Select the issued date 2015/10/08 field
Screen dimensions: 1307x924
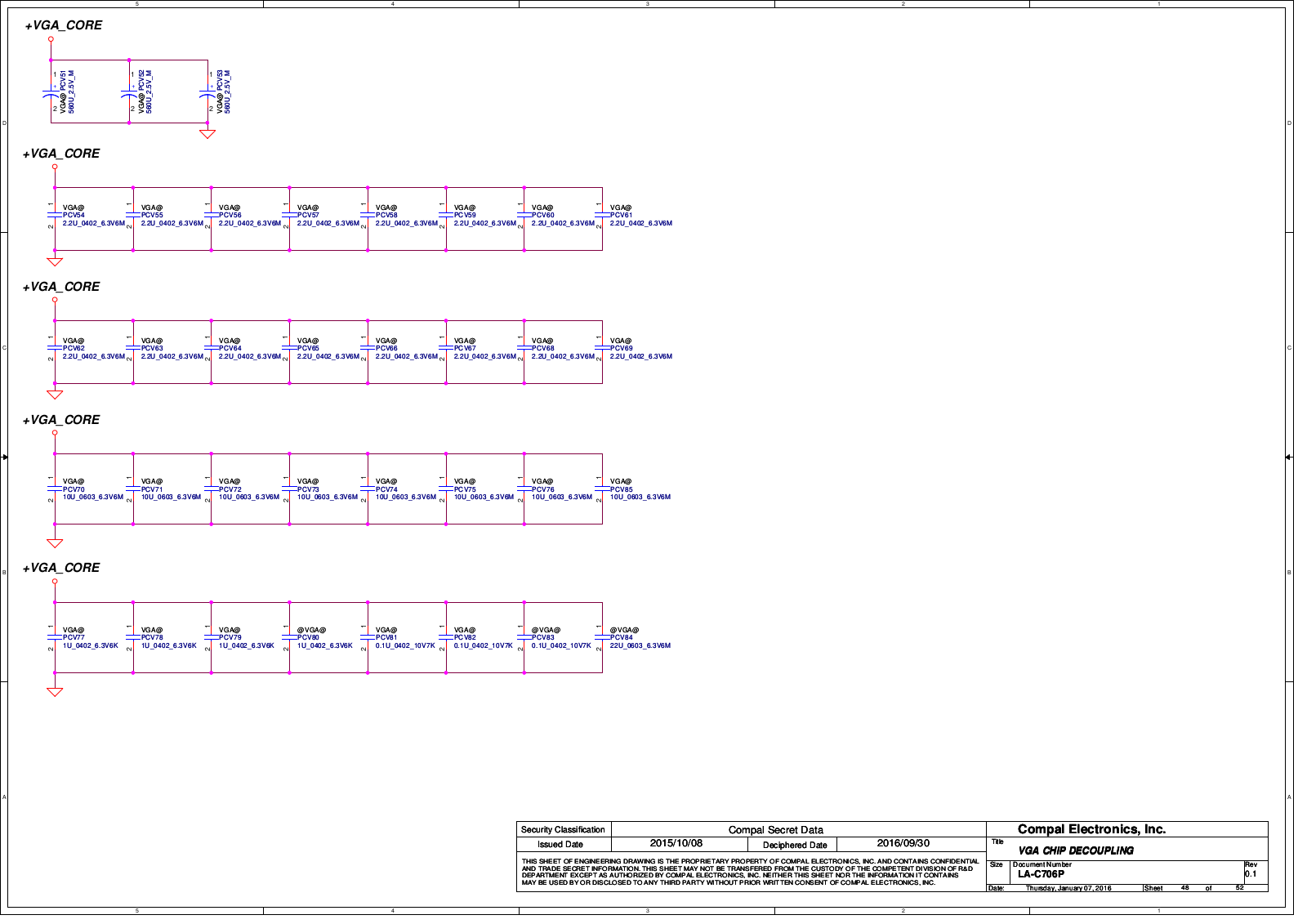[x=676, y=843]
